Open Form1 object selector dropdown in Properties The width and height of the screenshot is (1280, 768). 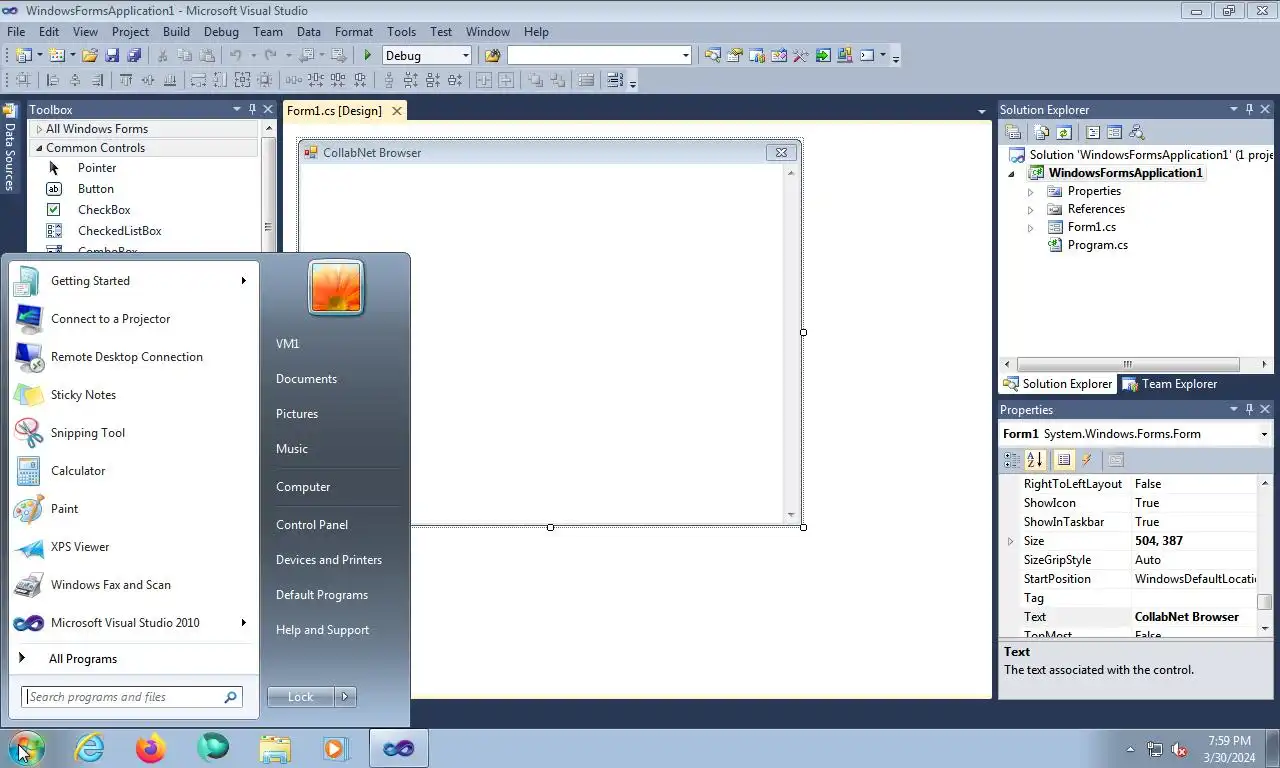pyautogui.click(x=1263, y=434)
